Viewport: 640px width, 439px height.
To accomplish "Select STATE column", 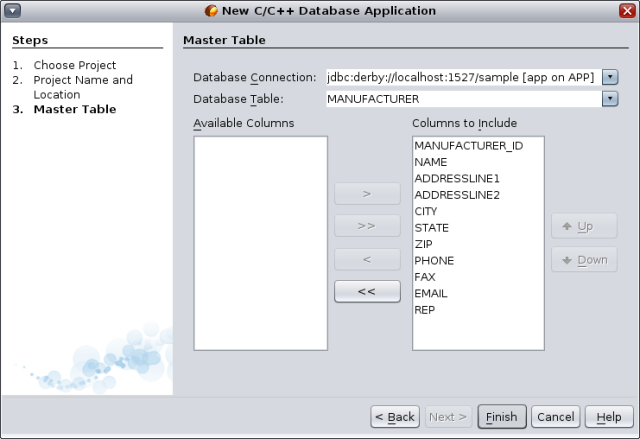I will (x=478, y=228).
